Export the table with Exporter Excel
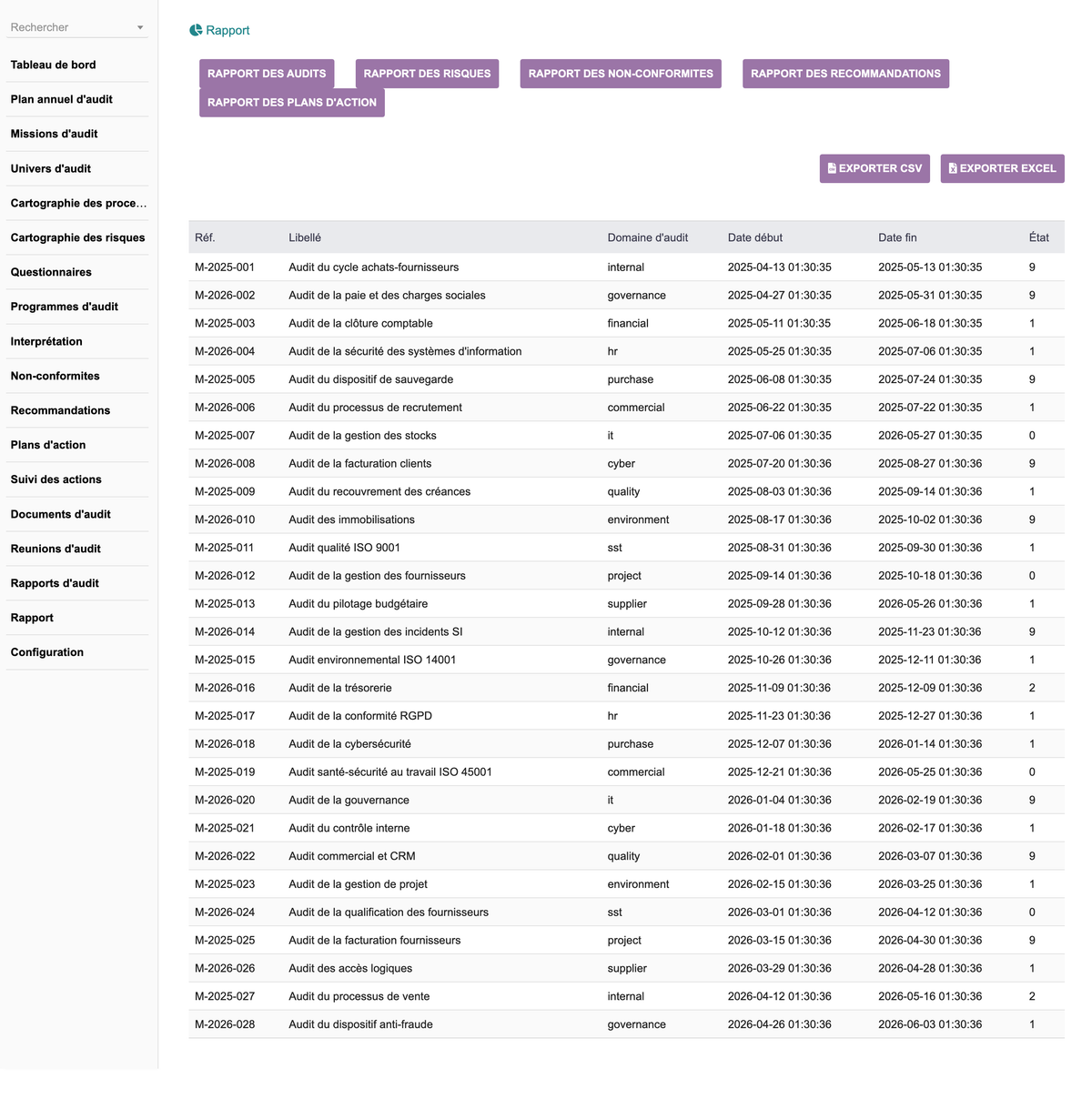 point(1002,168)
